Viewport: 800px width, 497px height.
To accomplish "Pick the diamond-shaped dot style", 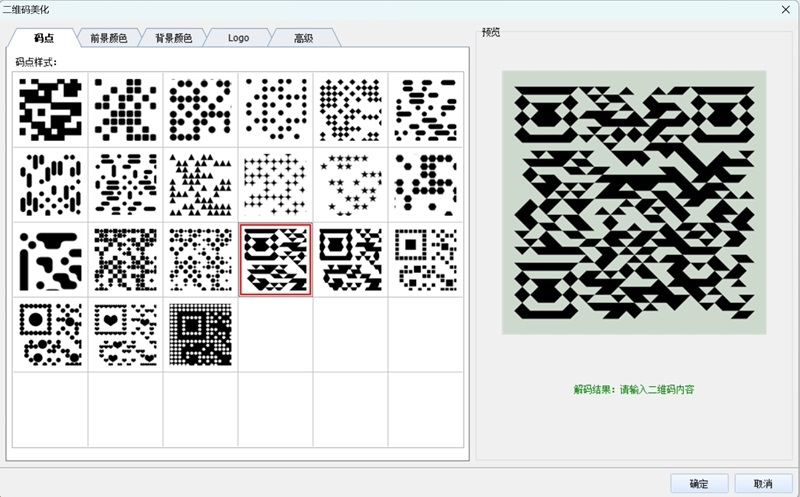I will (350, 109).
